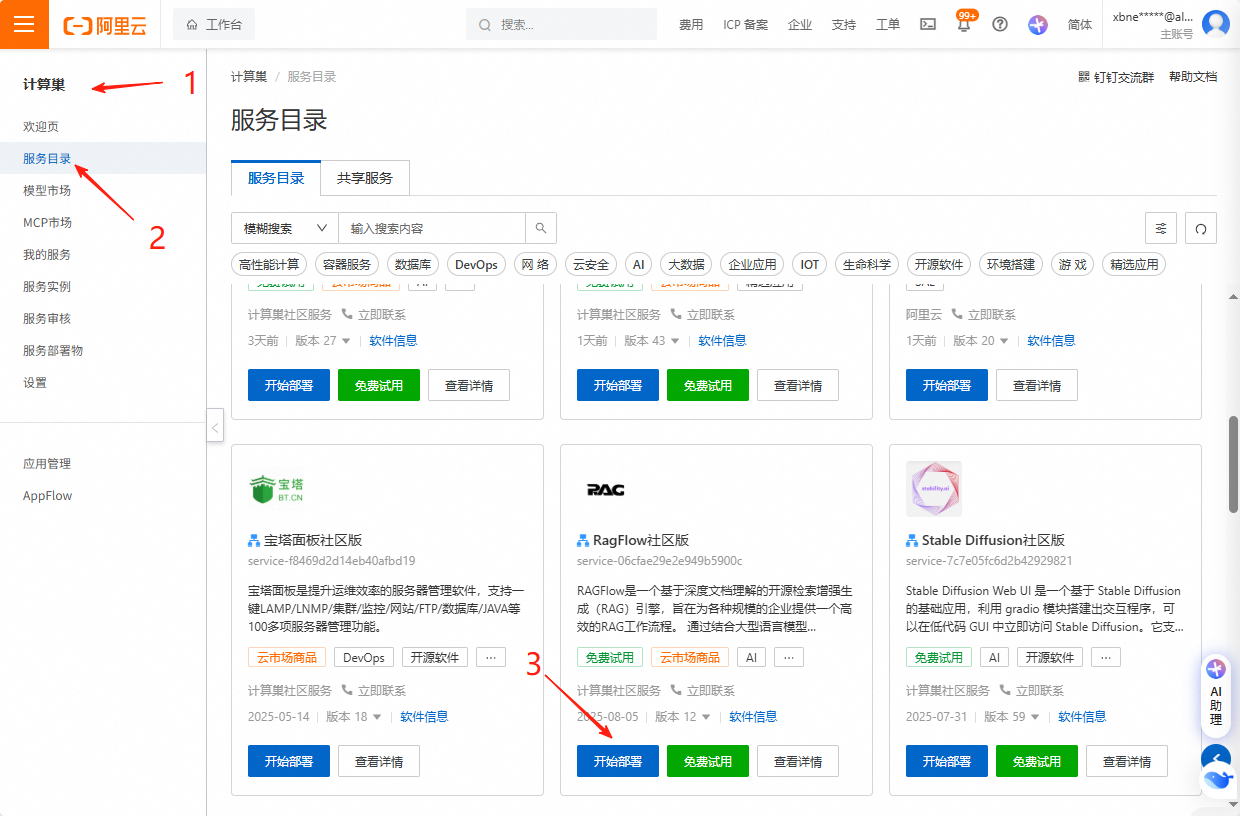Filter by 开源软件 category tag
1240x816 pixels.
[939, 265]
